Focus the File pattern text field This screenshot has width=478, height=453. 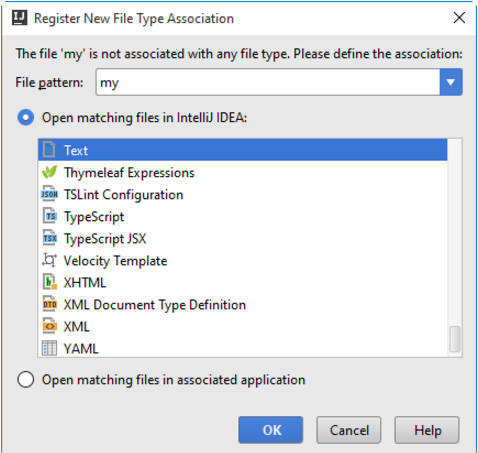tap(268, 82)
